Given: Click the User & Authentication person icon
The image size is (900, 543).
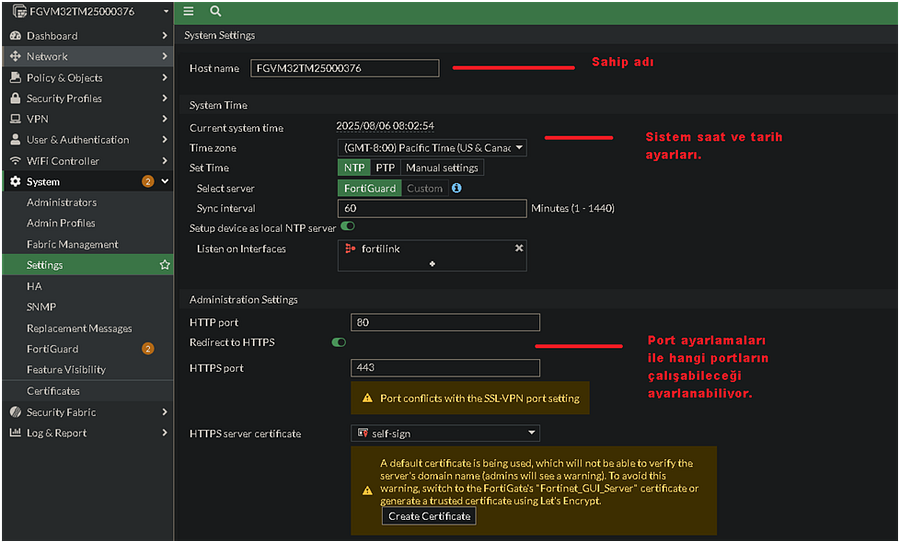Looking at the screenshot, I should pos(15,139).
